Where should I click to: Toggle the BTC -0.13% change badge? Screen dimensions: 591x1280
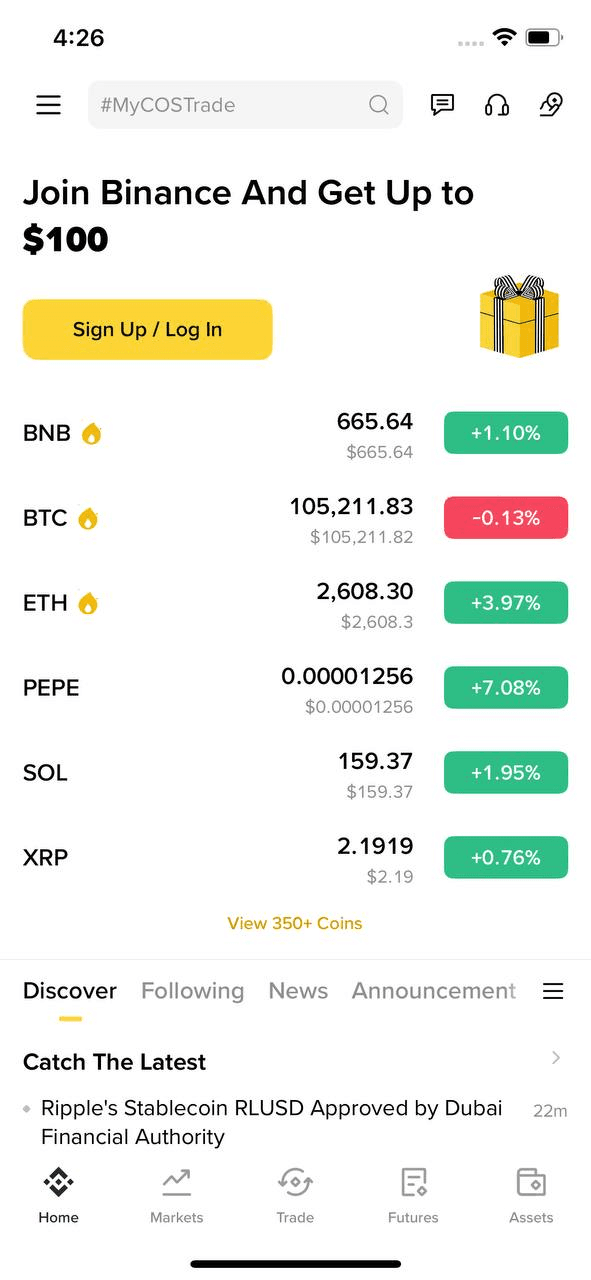point(506,518)
